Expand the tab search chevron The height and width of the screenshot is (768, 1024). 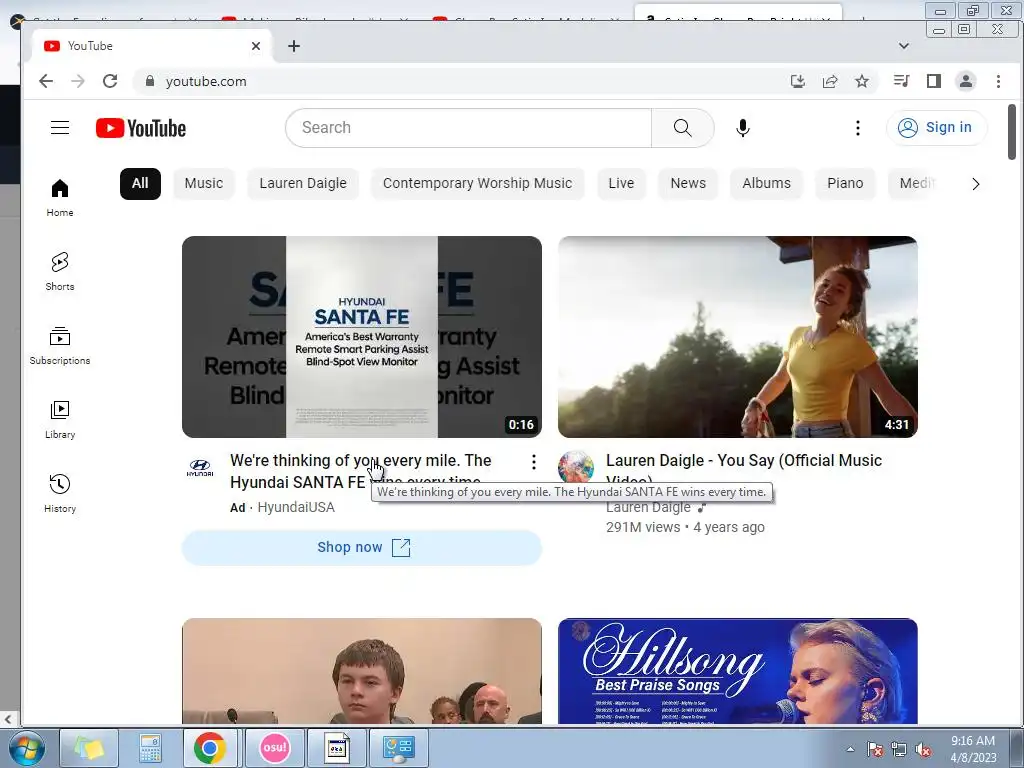(x=904, y=46)
